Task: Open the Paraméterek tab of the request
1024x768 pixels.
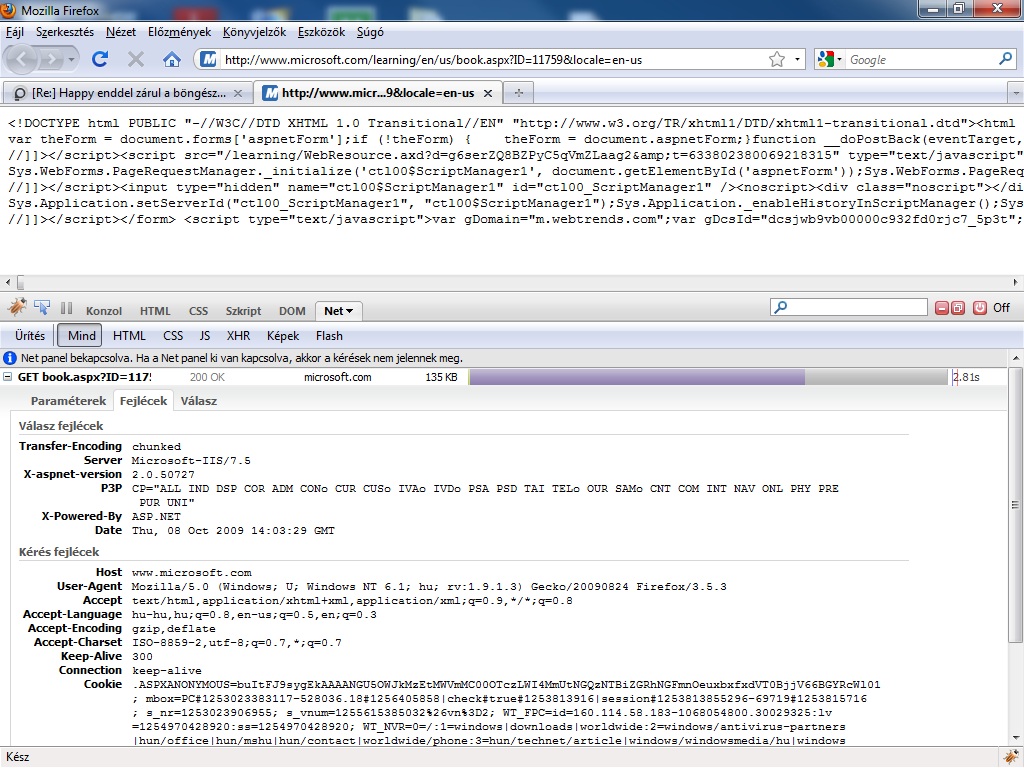Action: [68, 401]
